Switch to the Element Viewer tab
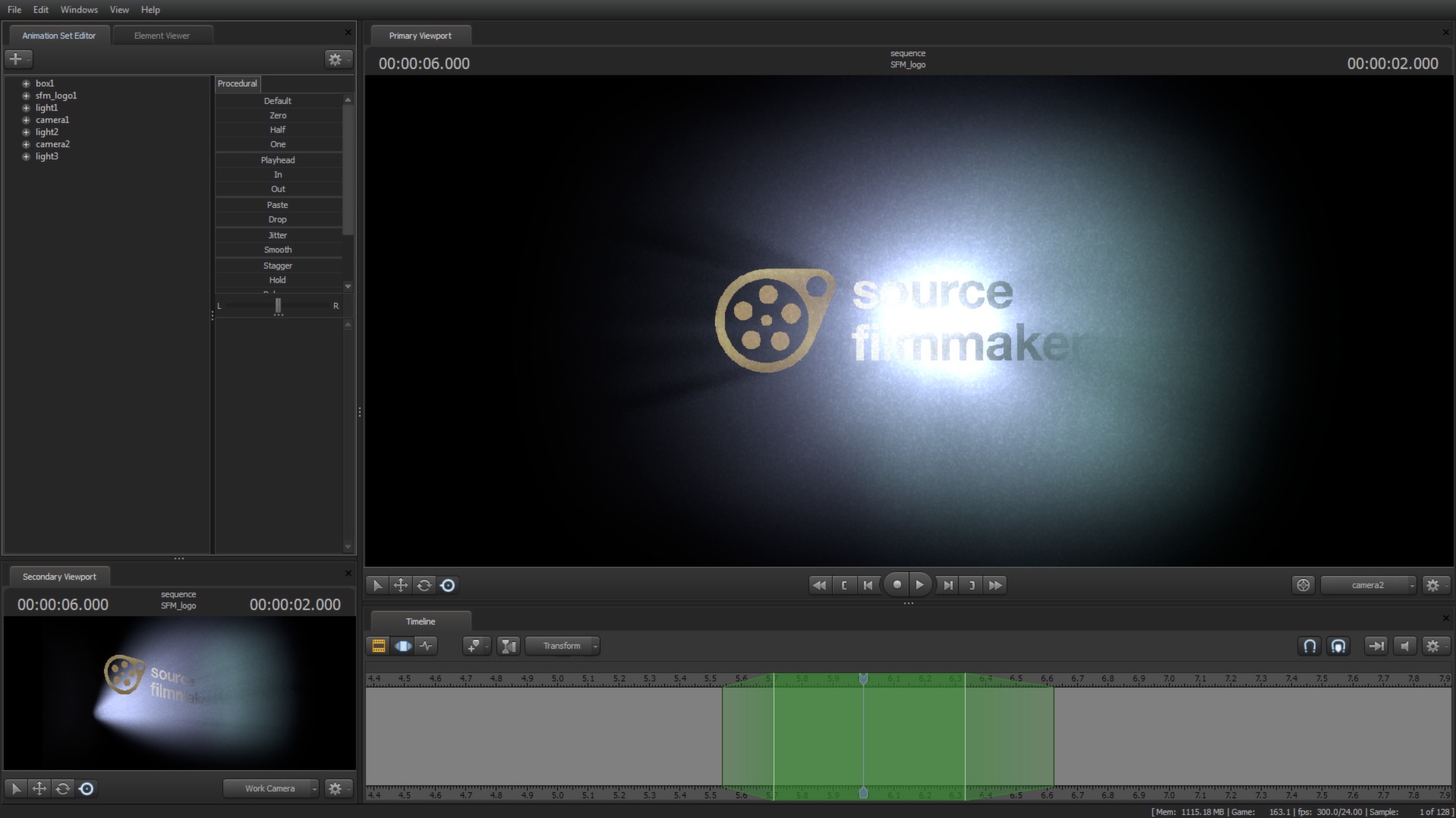The height and width of the screenshot is (818, 1456). point(162,35)
